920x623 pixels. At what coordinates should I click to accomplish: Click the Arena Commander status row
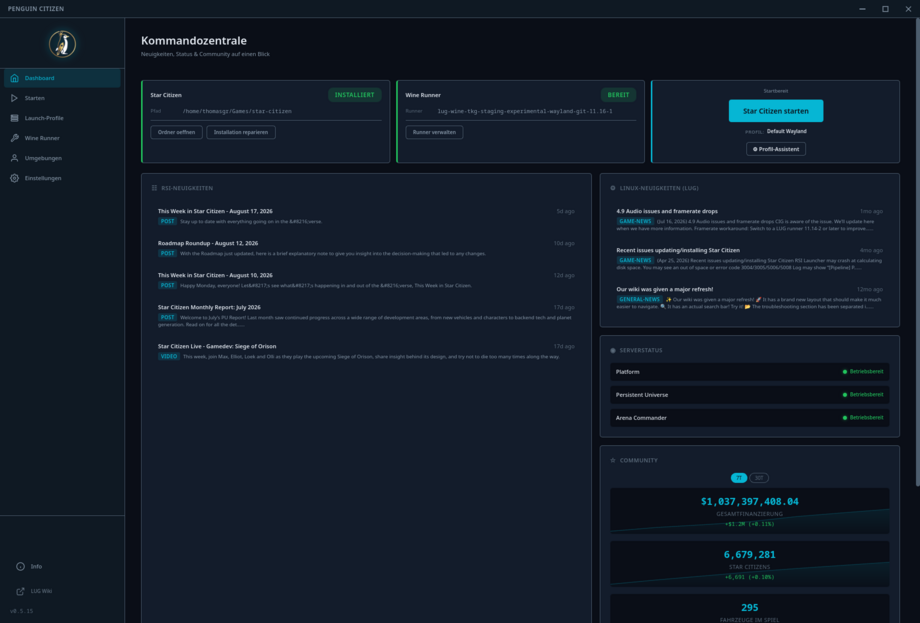click(x=749, y=418)
